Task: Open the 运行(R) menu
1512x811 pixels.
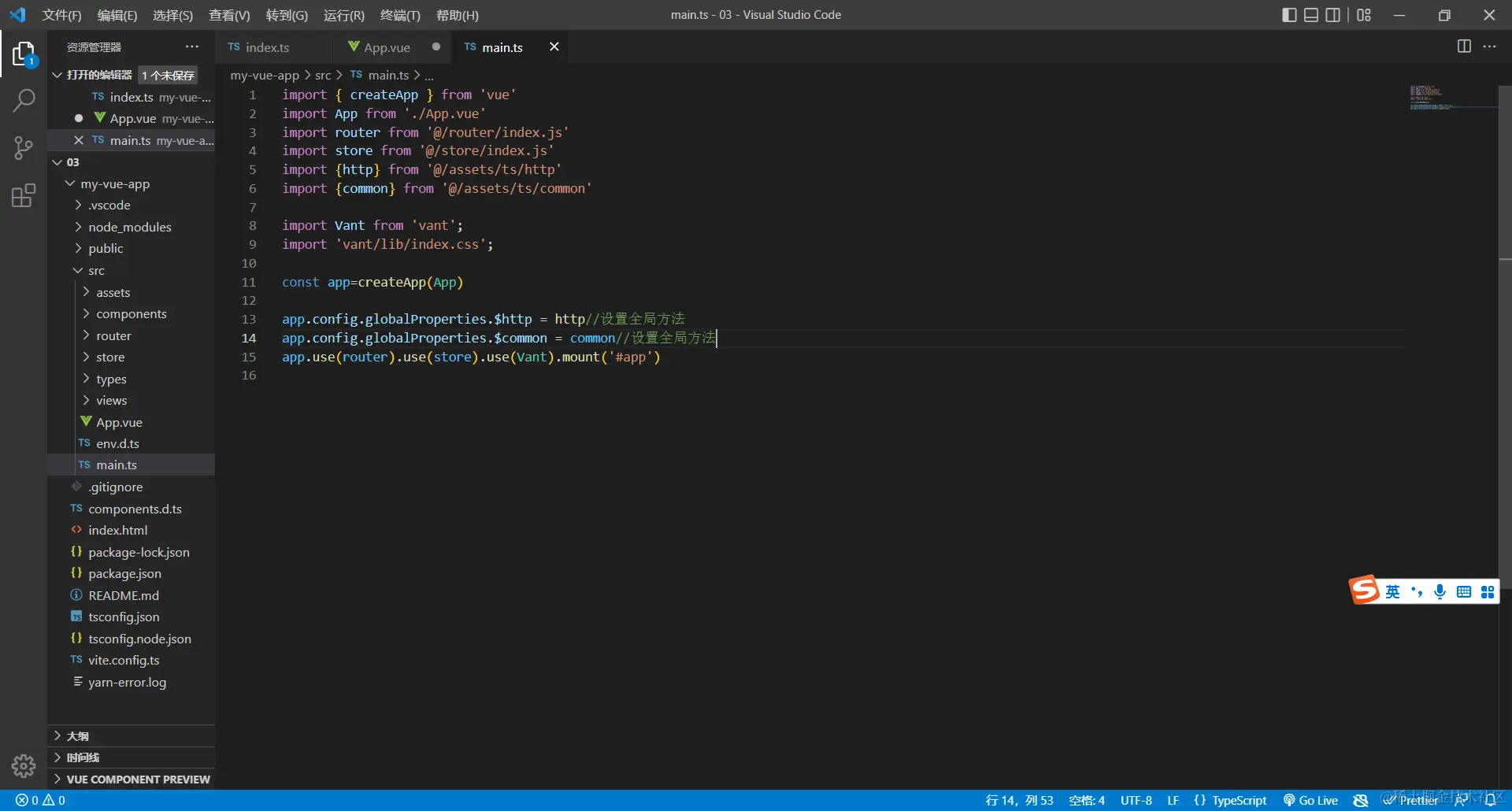Action: pyautogui.click(x=344, y=15)
